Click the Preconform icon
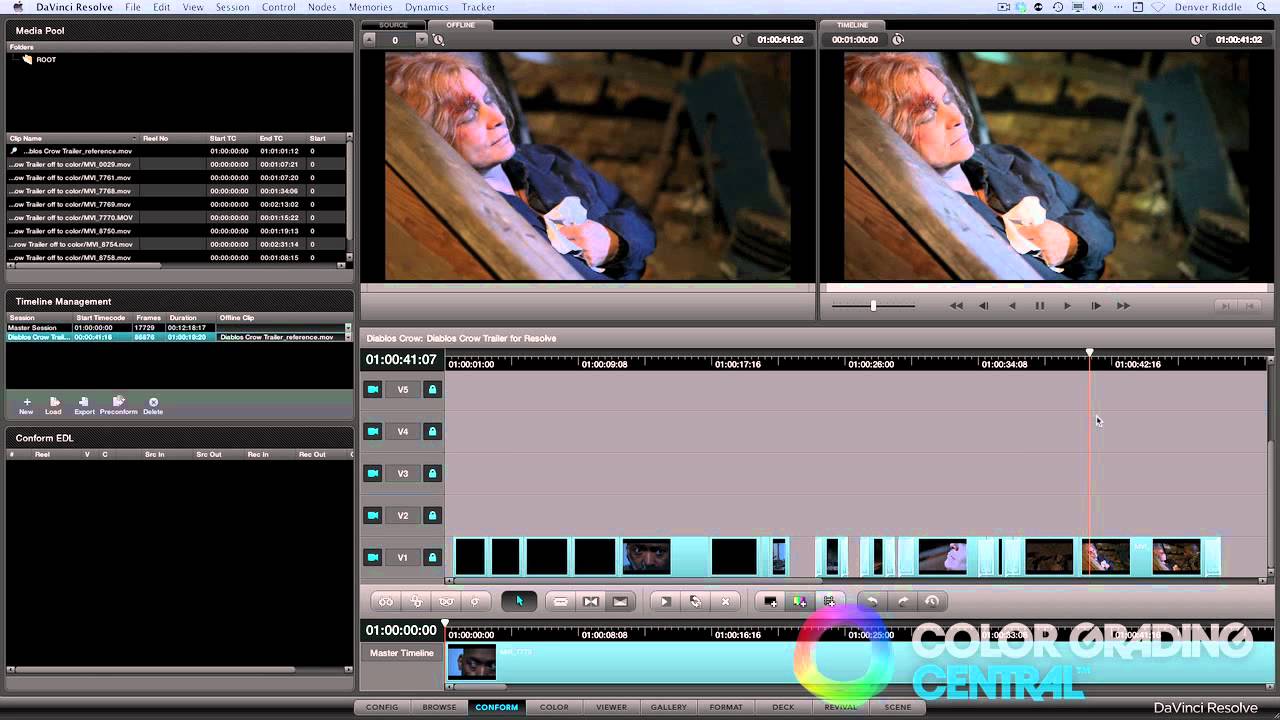1280x720 pixels. coord(118,402)
